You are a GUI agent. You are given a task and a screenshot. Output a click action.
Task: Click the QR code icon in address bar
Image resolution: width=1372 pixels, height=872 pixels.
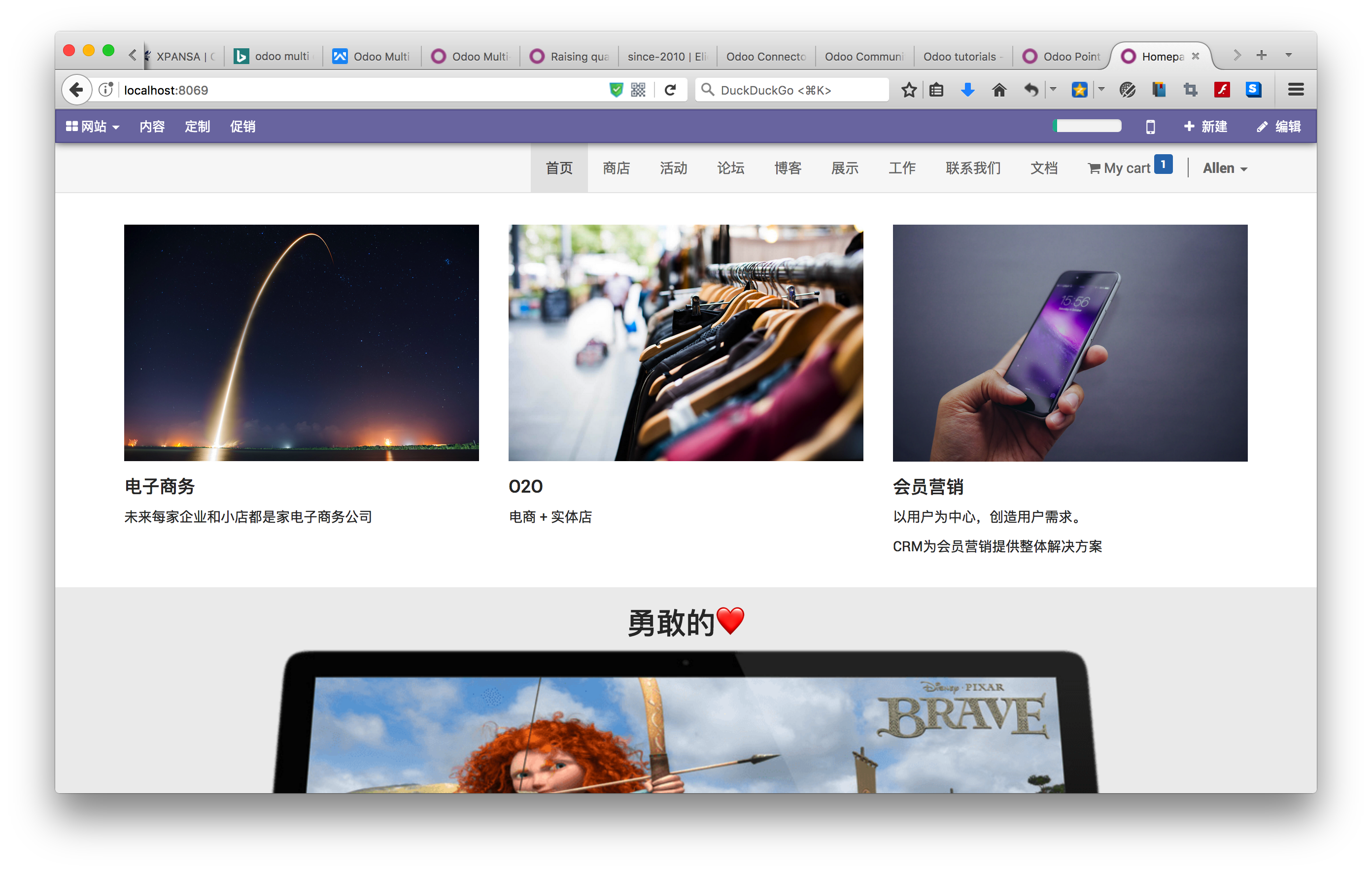[x=638, y=90]
